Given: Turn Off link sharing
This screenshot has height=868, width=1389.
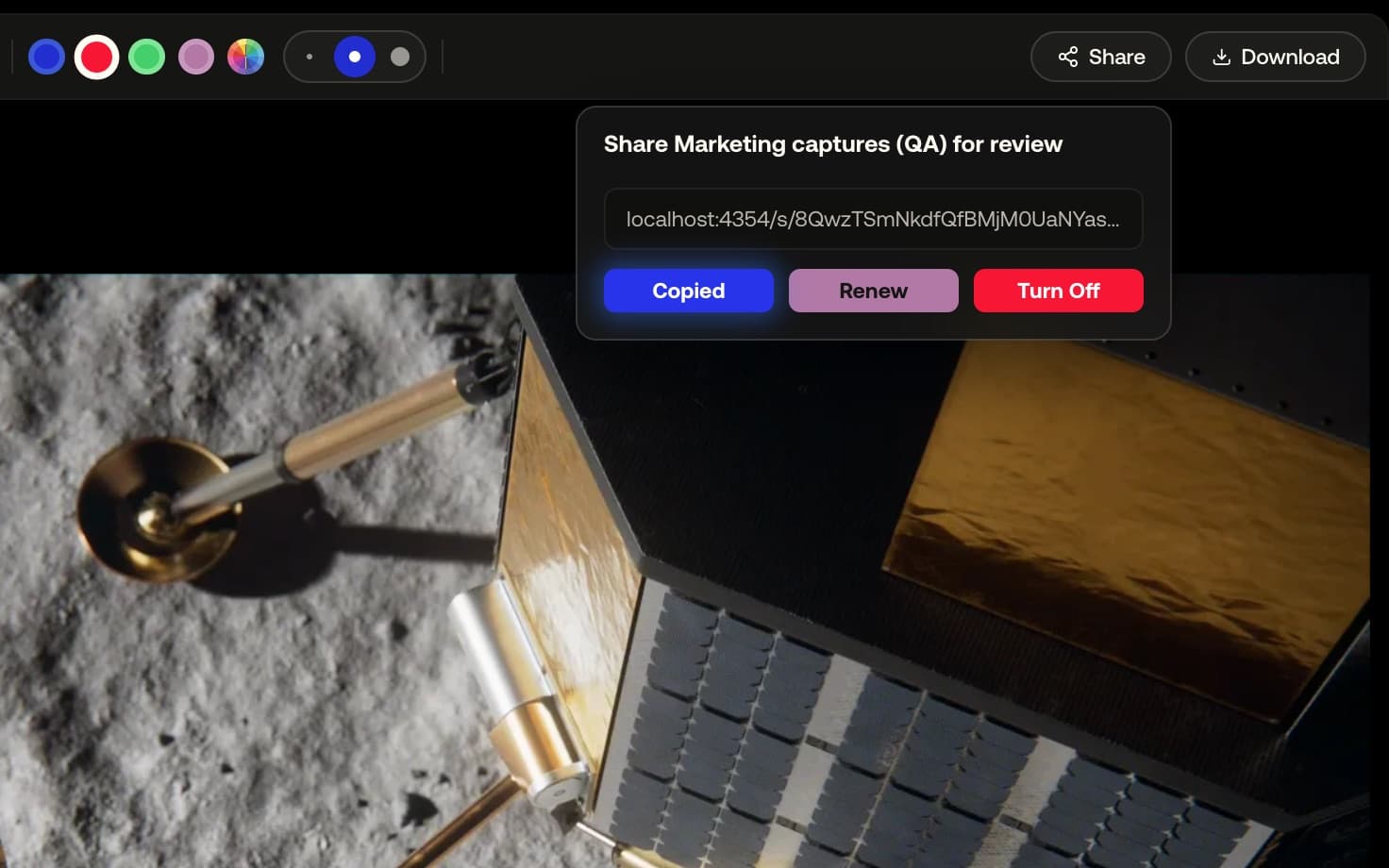Looking at the screenshot, I should [x=1059, y=291].
